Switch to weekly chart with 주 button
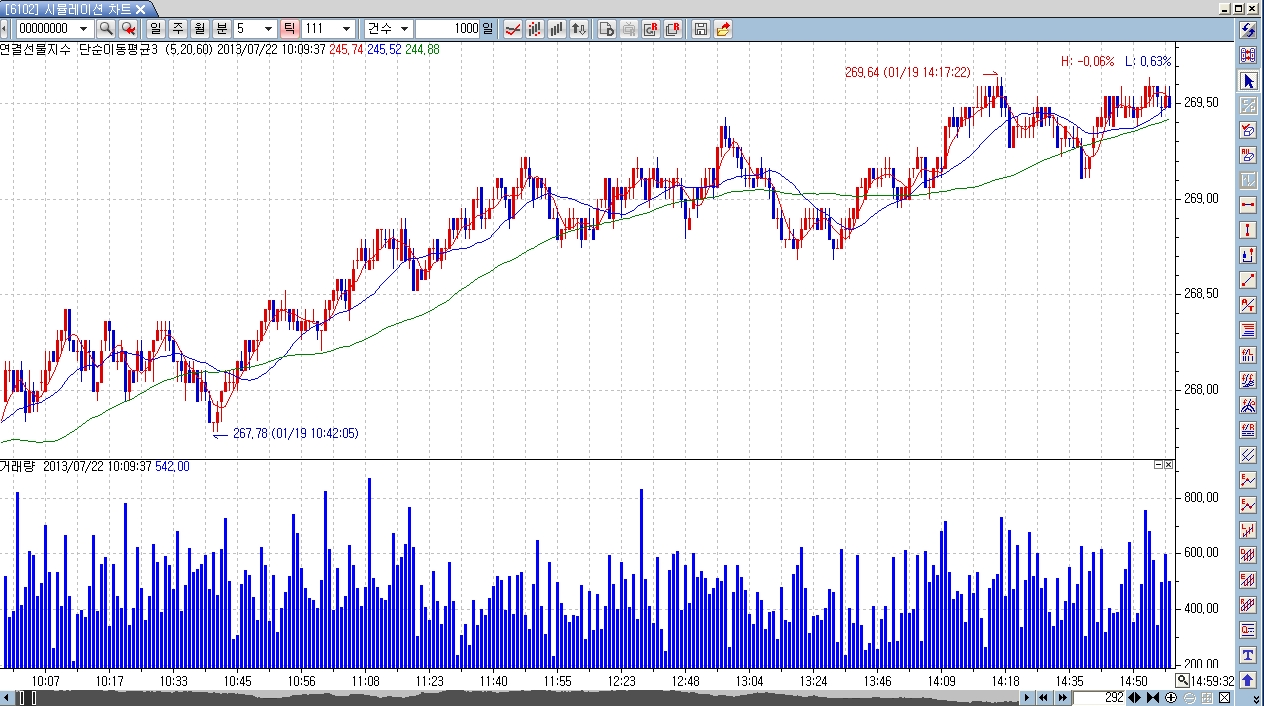1264x706 pixels. coord(177,29)
